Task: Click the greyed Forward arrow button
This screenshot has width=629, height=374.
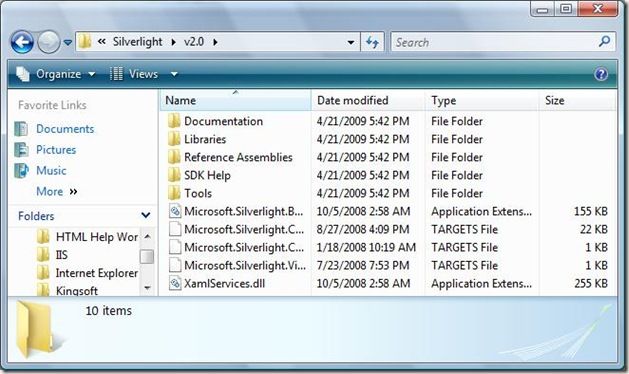Action: (x=49, y=42)
